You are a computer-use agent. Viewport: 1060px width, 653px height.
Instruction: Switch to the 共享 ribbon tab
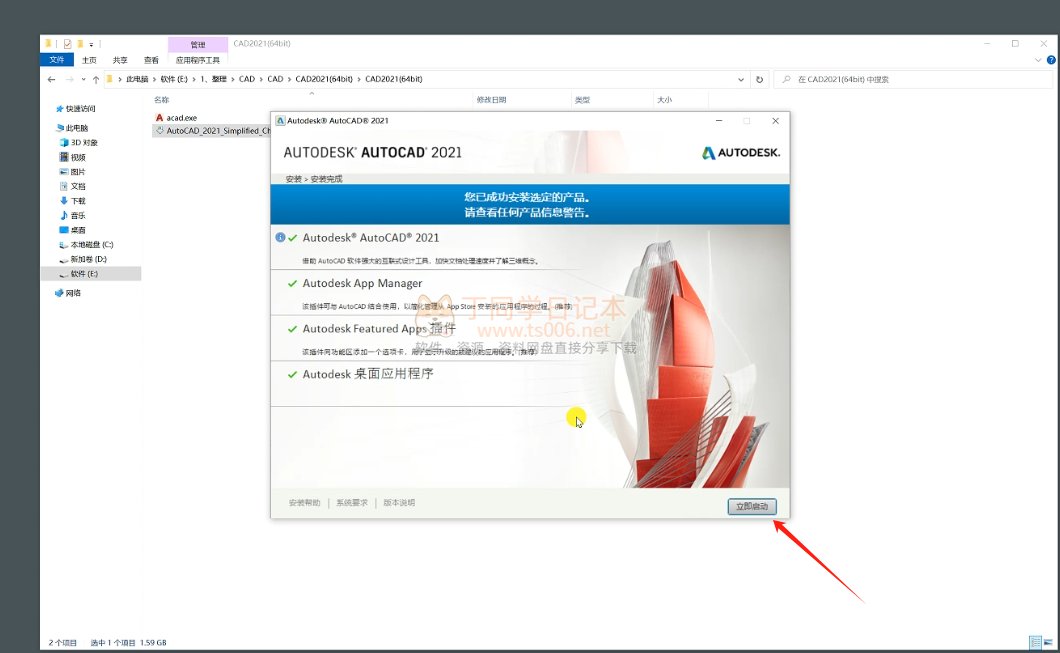click(120, 60)
